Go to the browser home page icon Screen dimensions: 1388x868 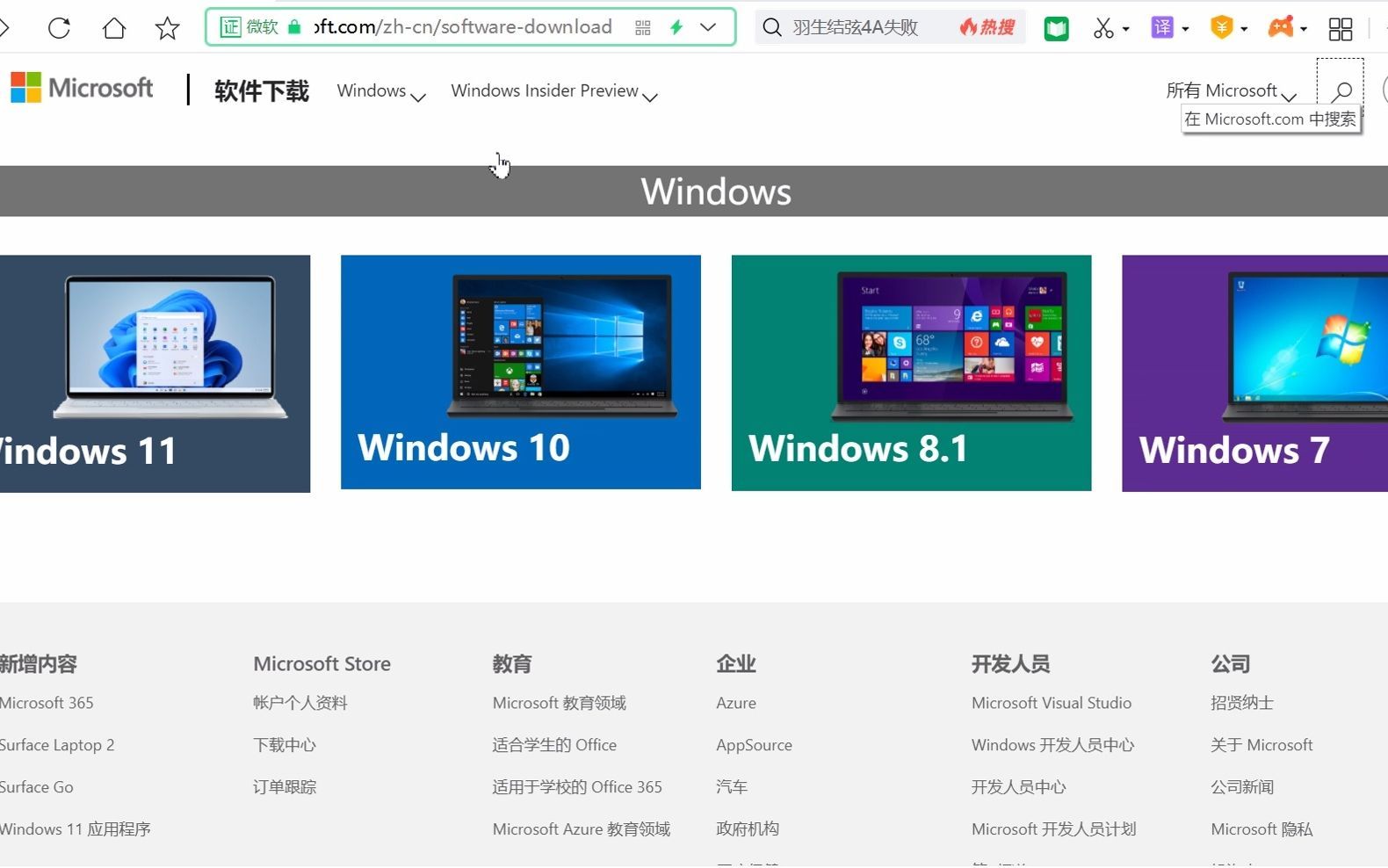point(114,28)
